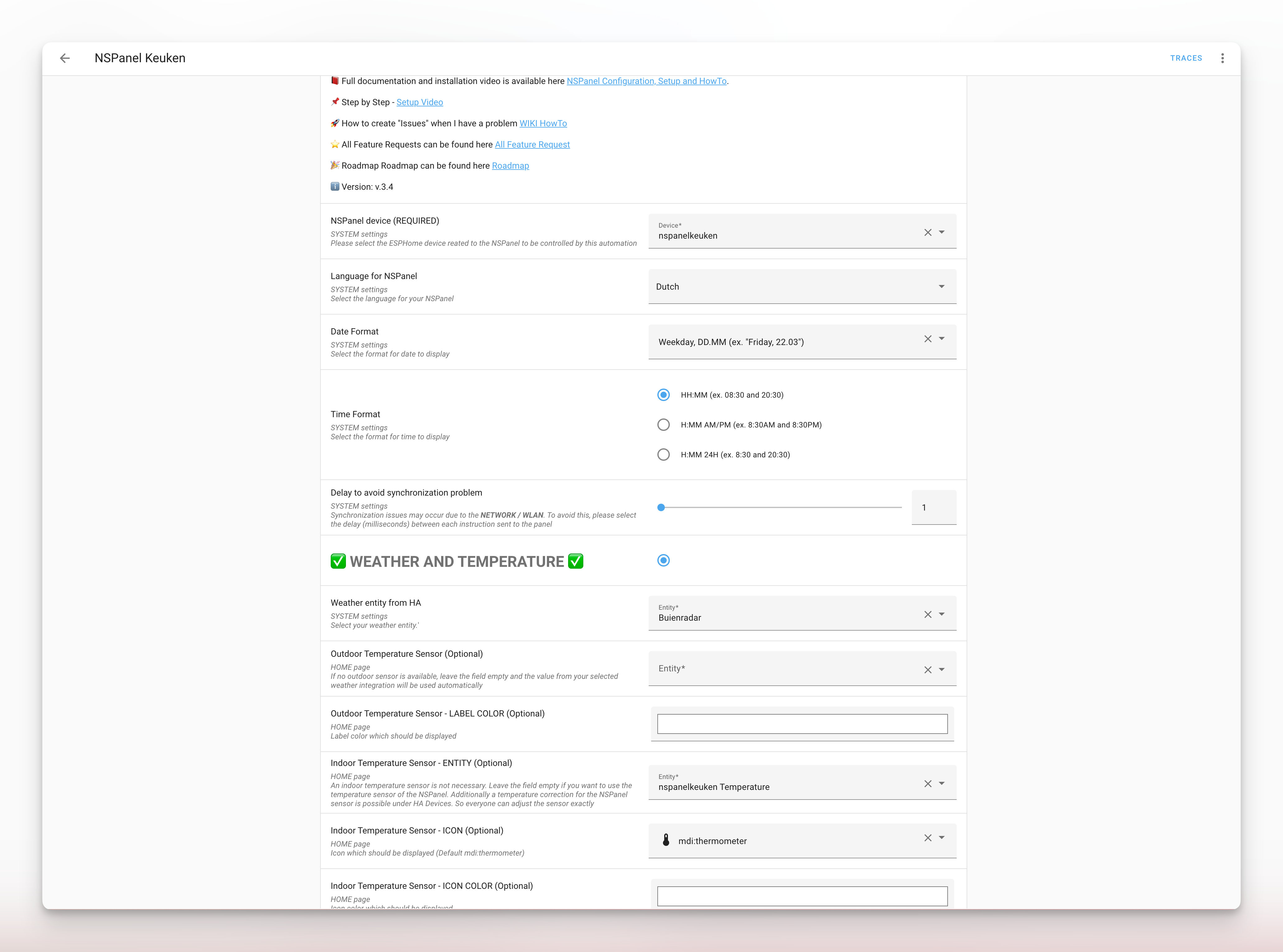Clear the nspanelkeuken device selection
Image resolution: width=1283 pixels, height=952 pixels.
coord(927,232)
